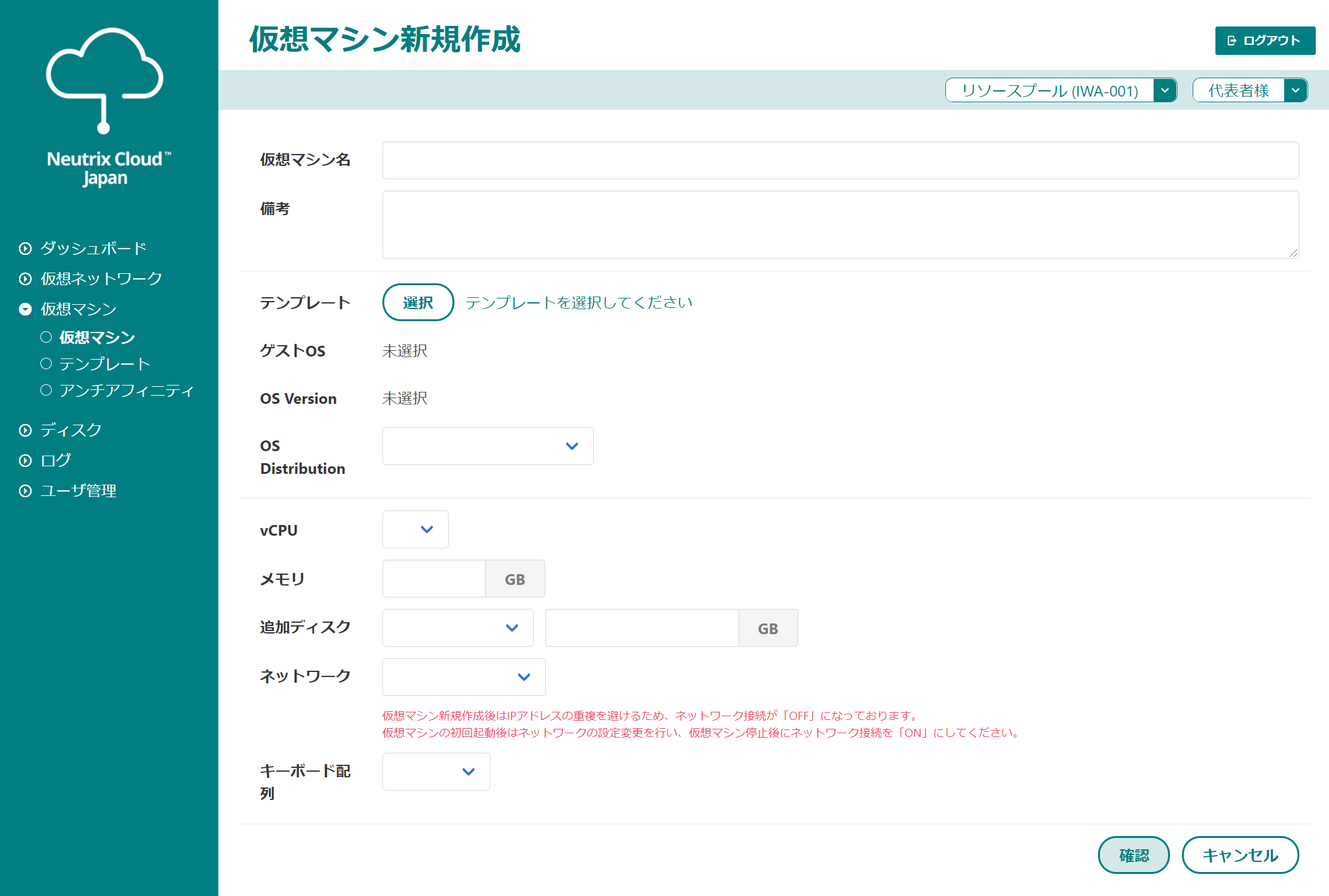Open the リソースプール (IWA-001) dropdown

(x=1061, y=90)
